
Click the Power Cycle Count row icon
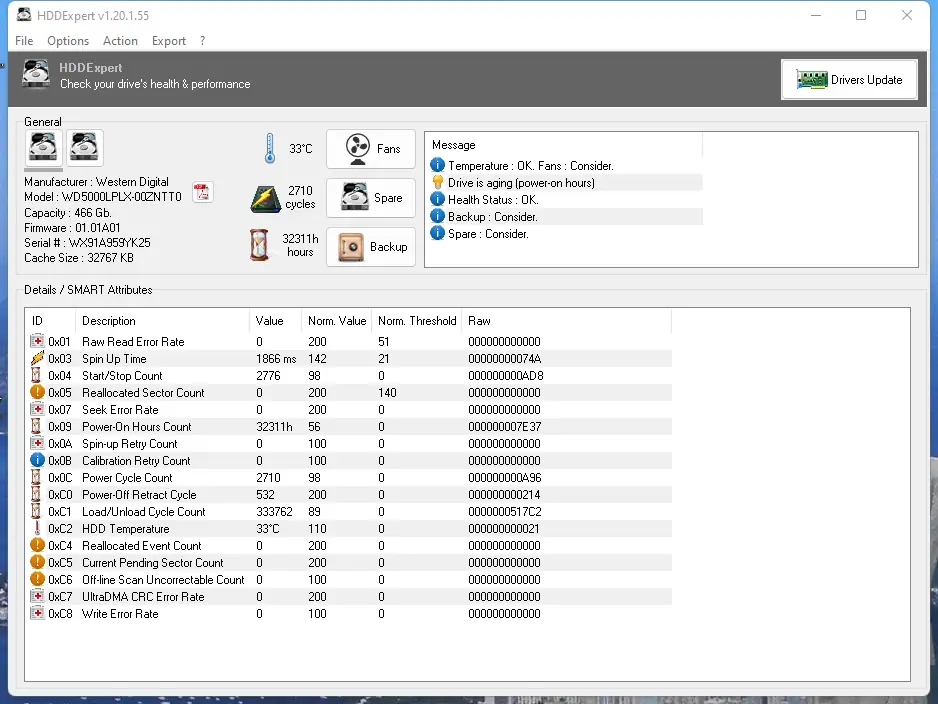36,477
